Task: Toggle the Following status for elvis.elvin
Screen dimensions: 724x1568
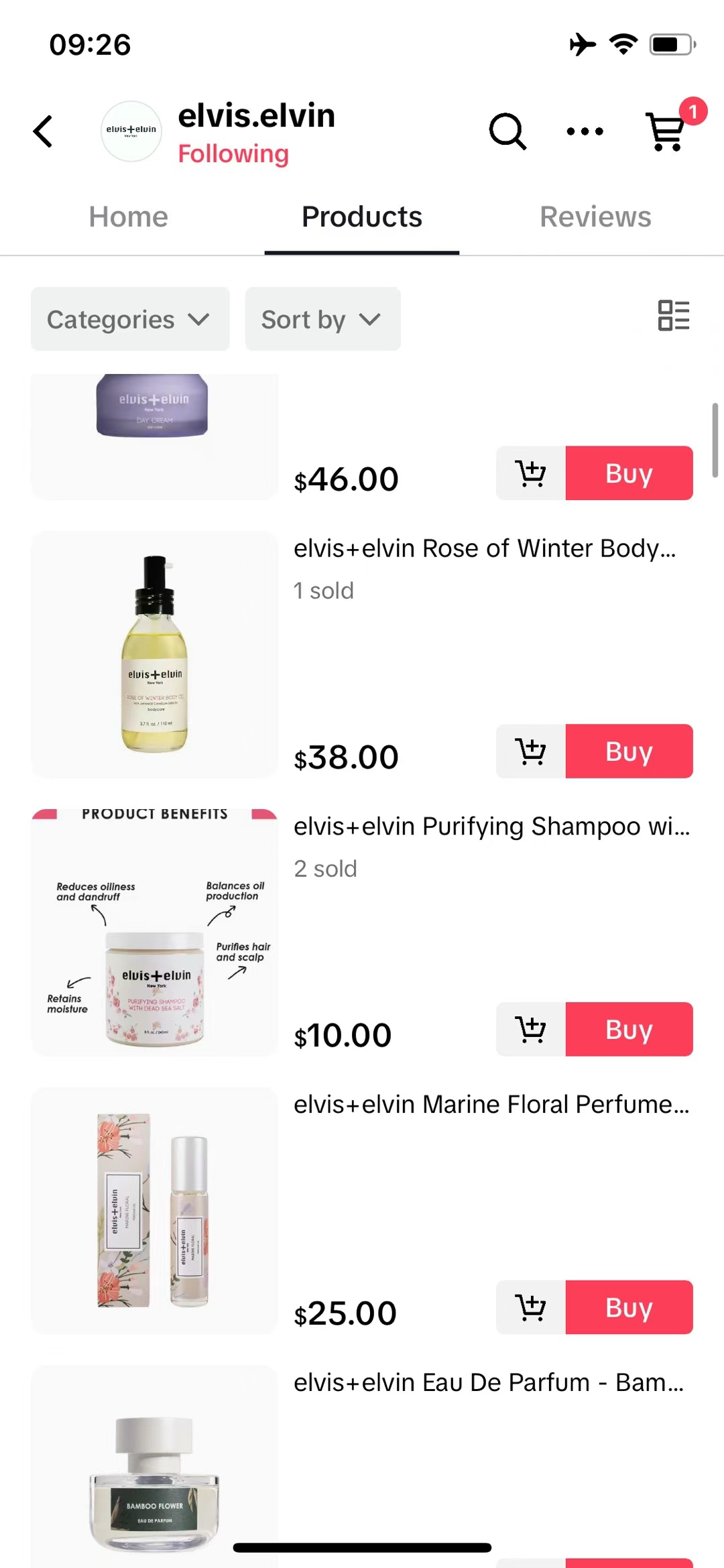Action: [233, 154]
